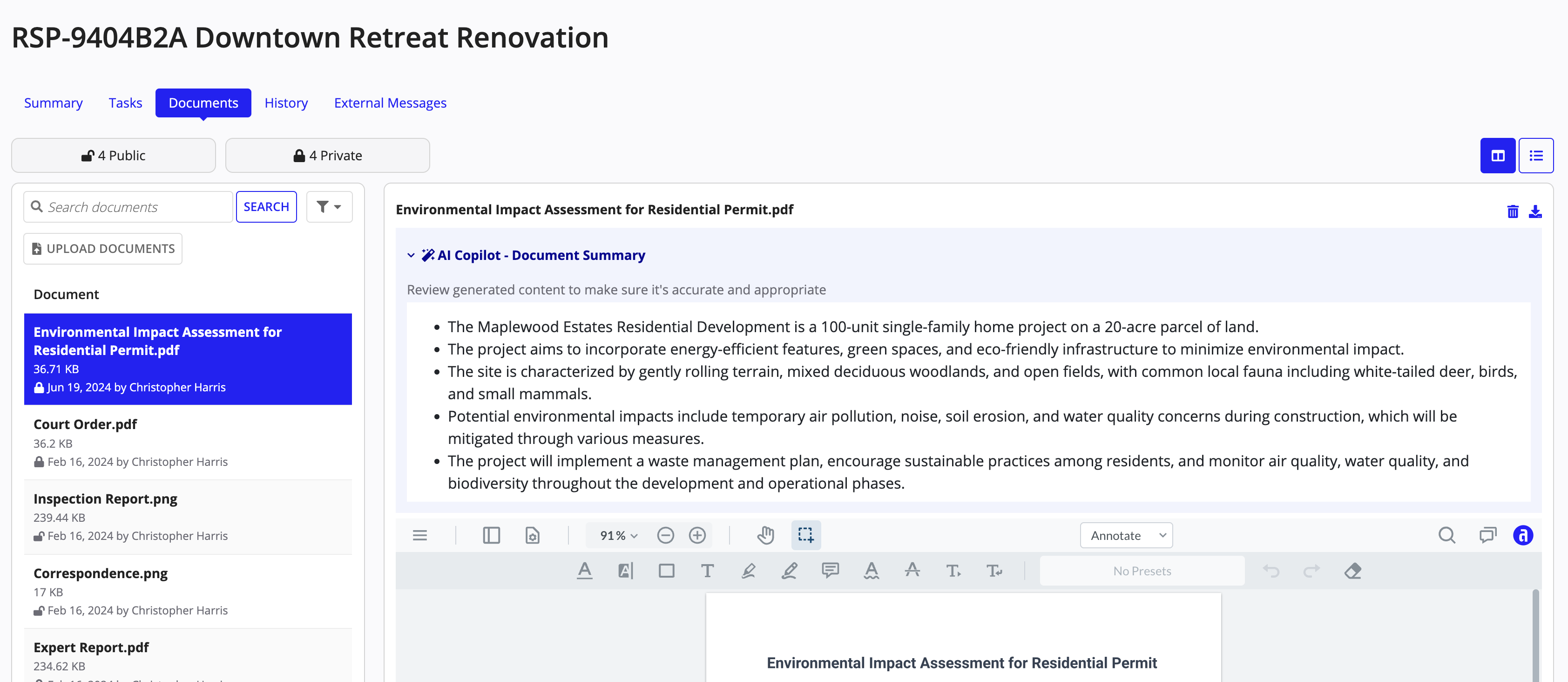The height and width of the screenshot is (682, 1568).
Task: Filter to 4 Public documents
Action: [113, 155]
